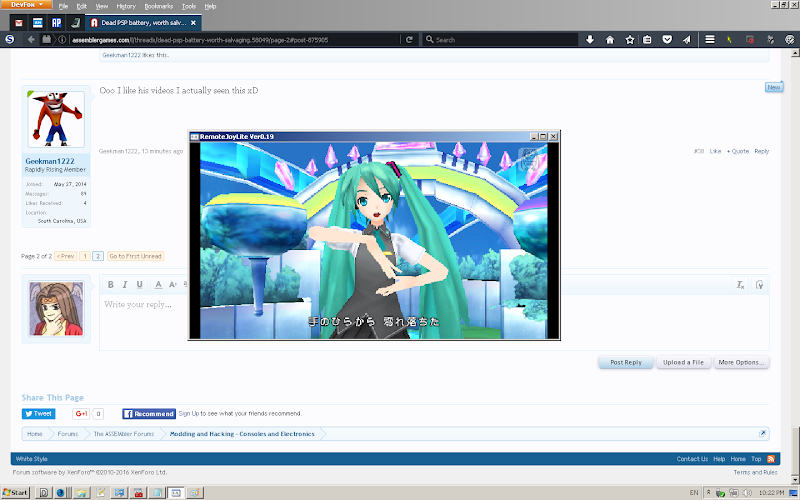Toggle Underline formatting in reply editor

(x=139, y=285)
